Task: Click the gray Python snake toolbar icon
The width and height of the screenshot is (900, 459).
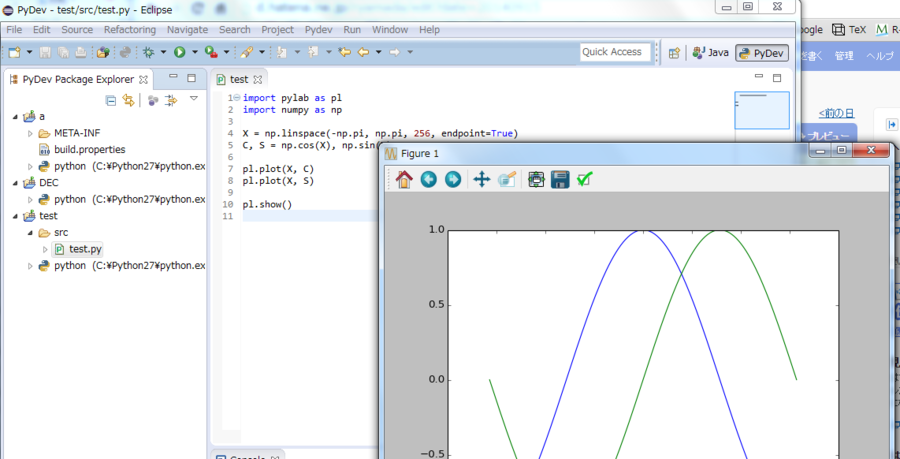Action: (125, 52)
